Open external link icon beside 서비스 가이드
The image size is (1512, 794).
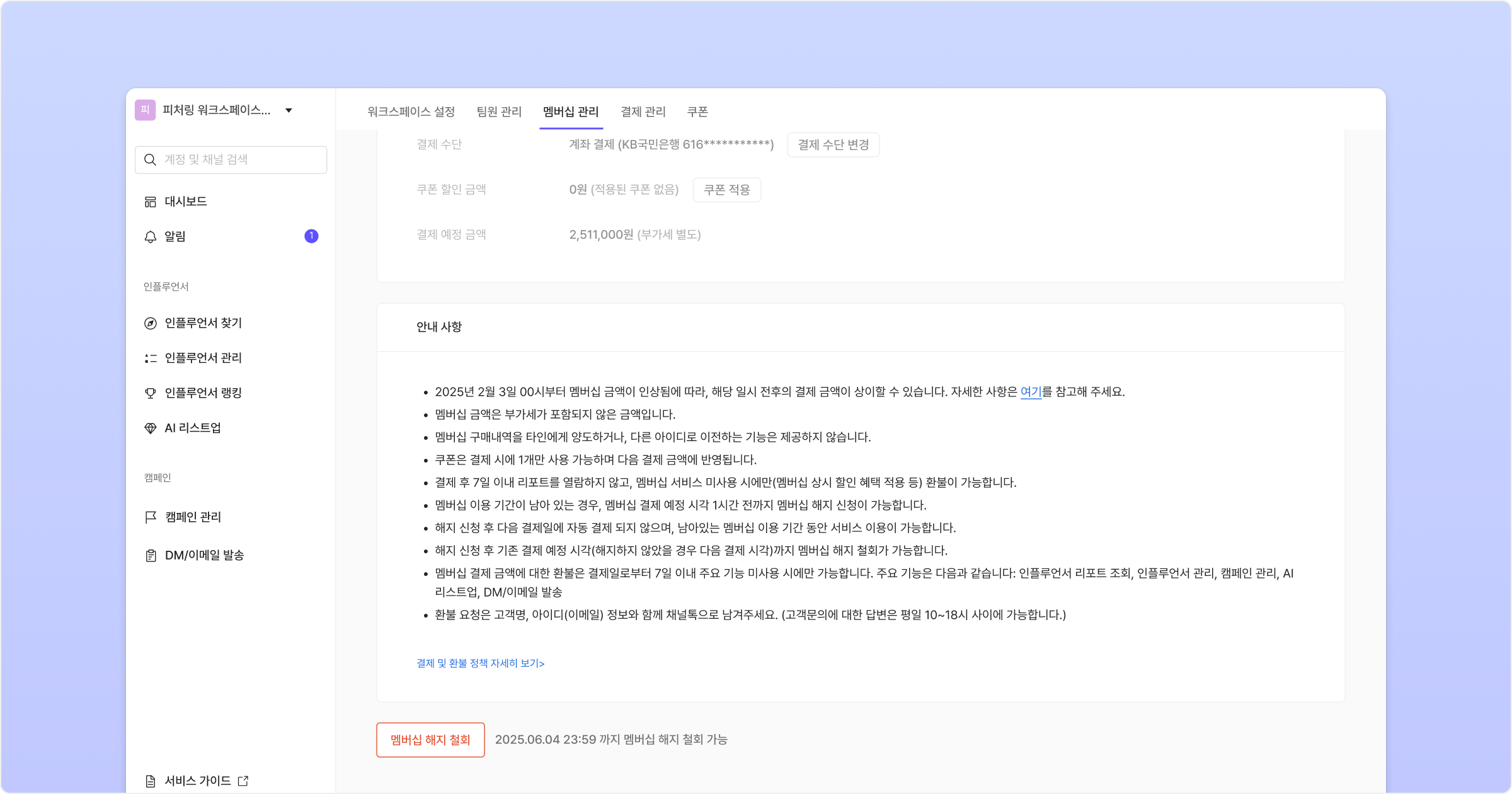[243, 781]
